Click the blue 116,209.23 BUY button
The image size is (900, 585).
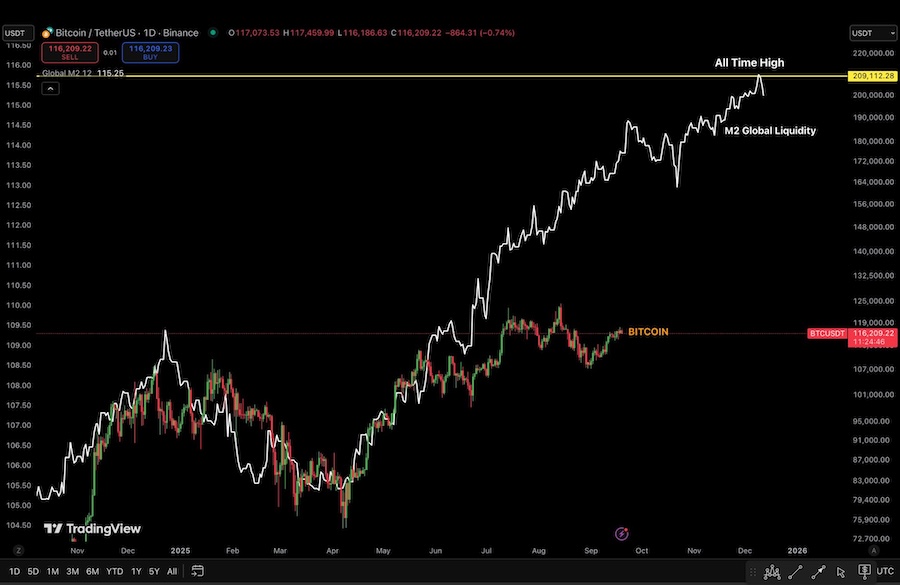coord(150,52)
